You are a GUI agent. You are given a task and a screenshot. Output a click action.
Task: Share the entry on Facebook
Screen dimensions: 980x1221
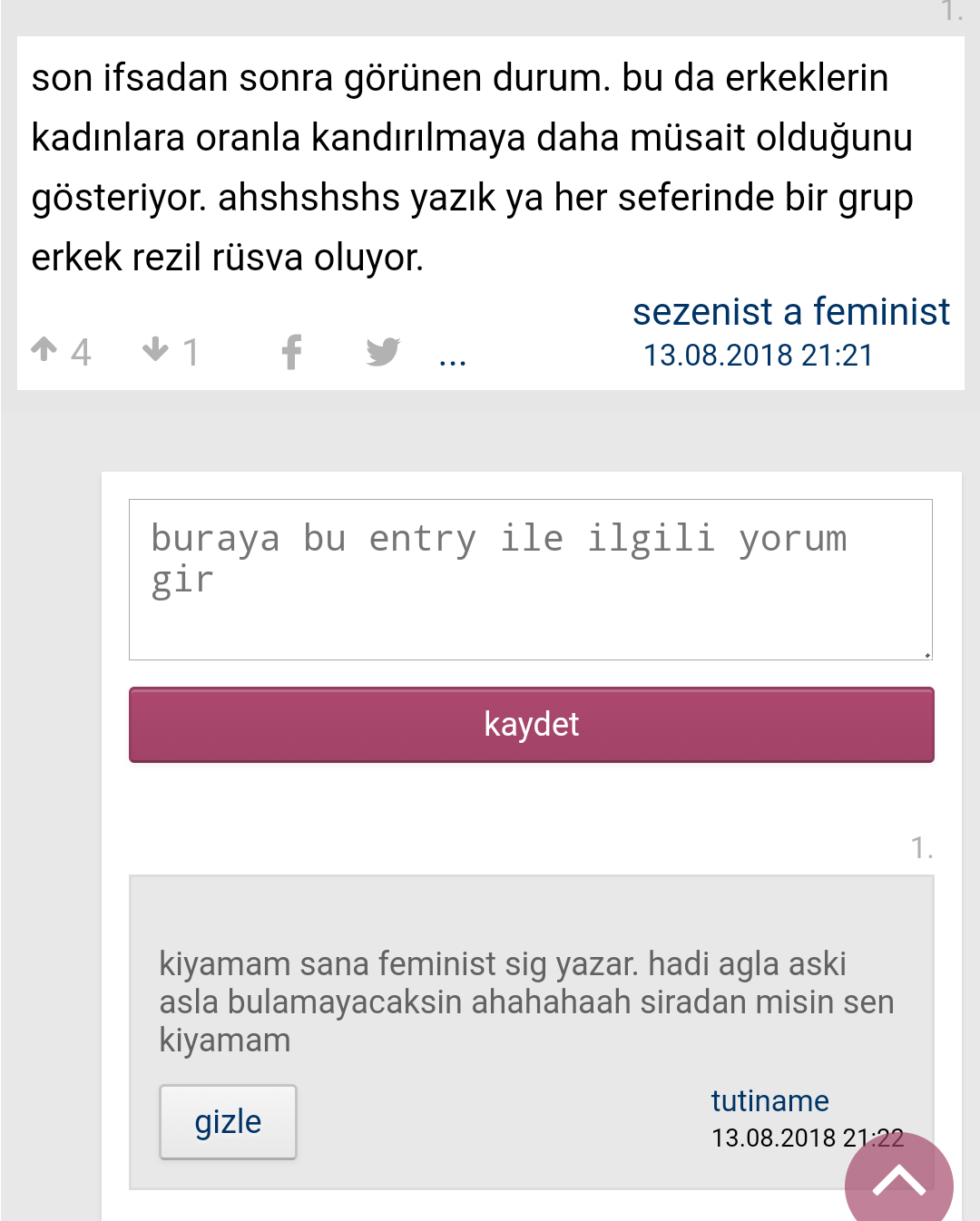pos(291,352)
